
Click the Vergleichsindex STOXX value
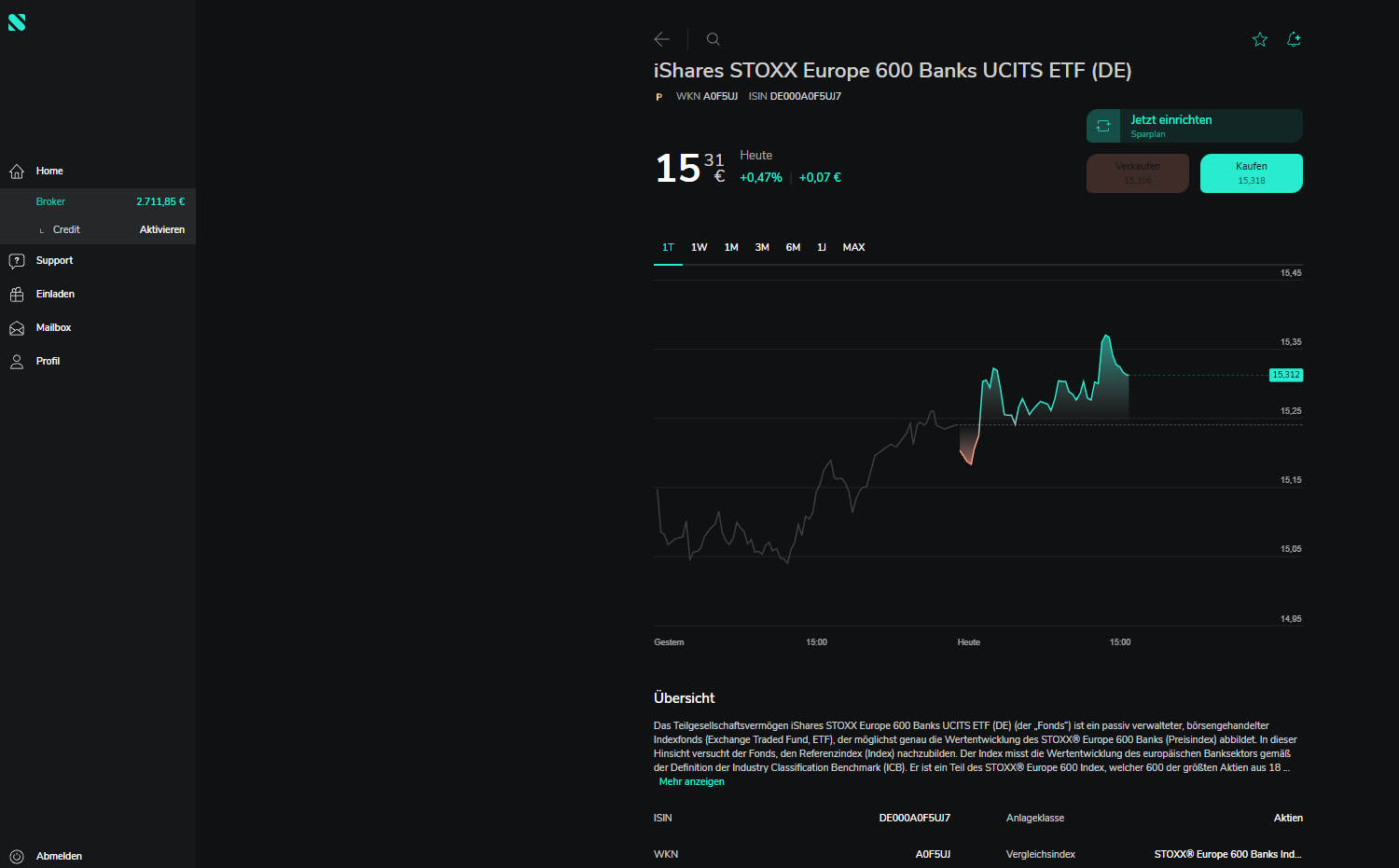[1227, 855]
